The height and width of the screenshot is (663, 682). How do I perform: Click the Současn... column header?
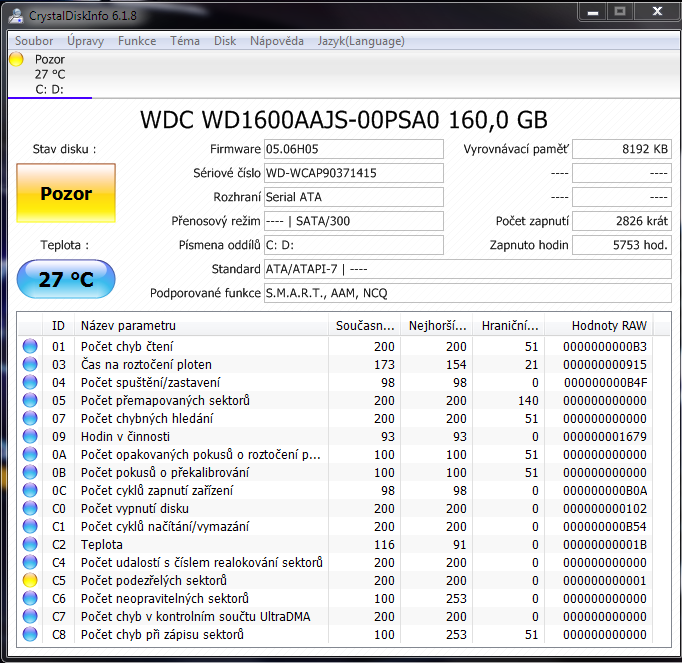[364, 325]
